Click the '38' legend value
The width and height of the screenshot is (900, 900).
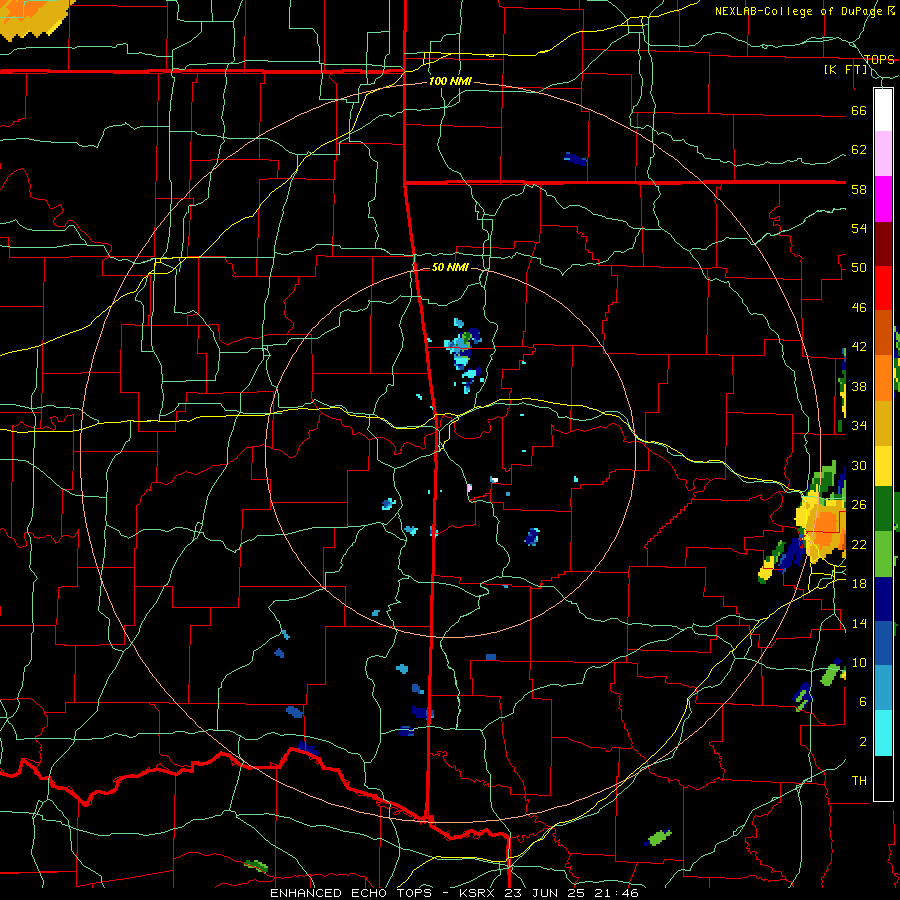pos(859,386)
